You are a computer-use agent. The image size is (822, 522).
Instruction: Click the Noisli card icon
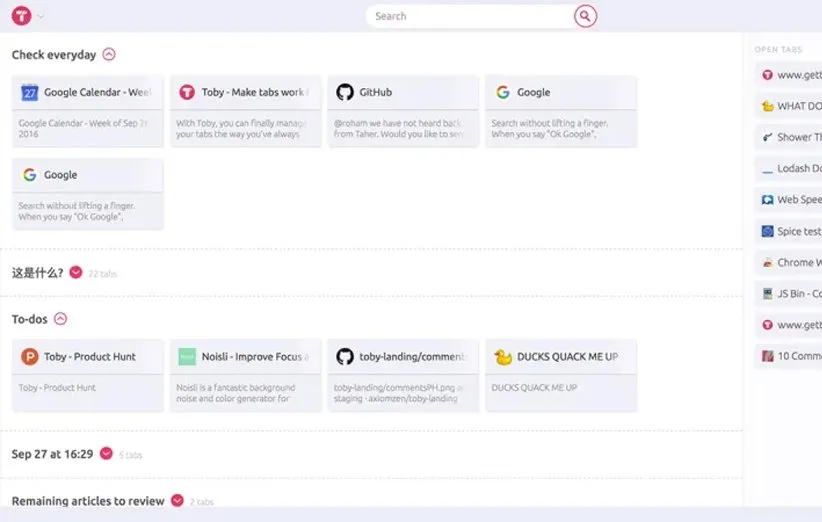pos(187,356)
